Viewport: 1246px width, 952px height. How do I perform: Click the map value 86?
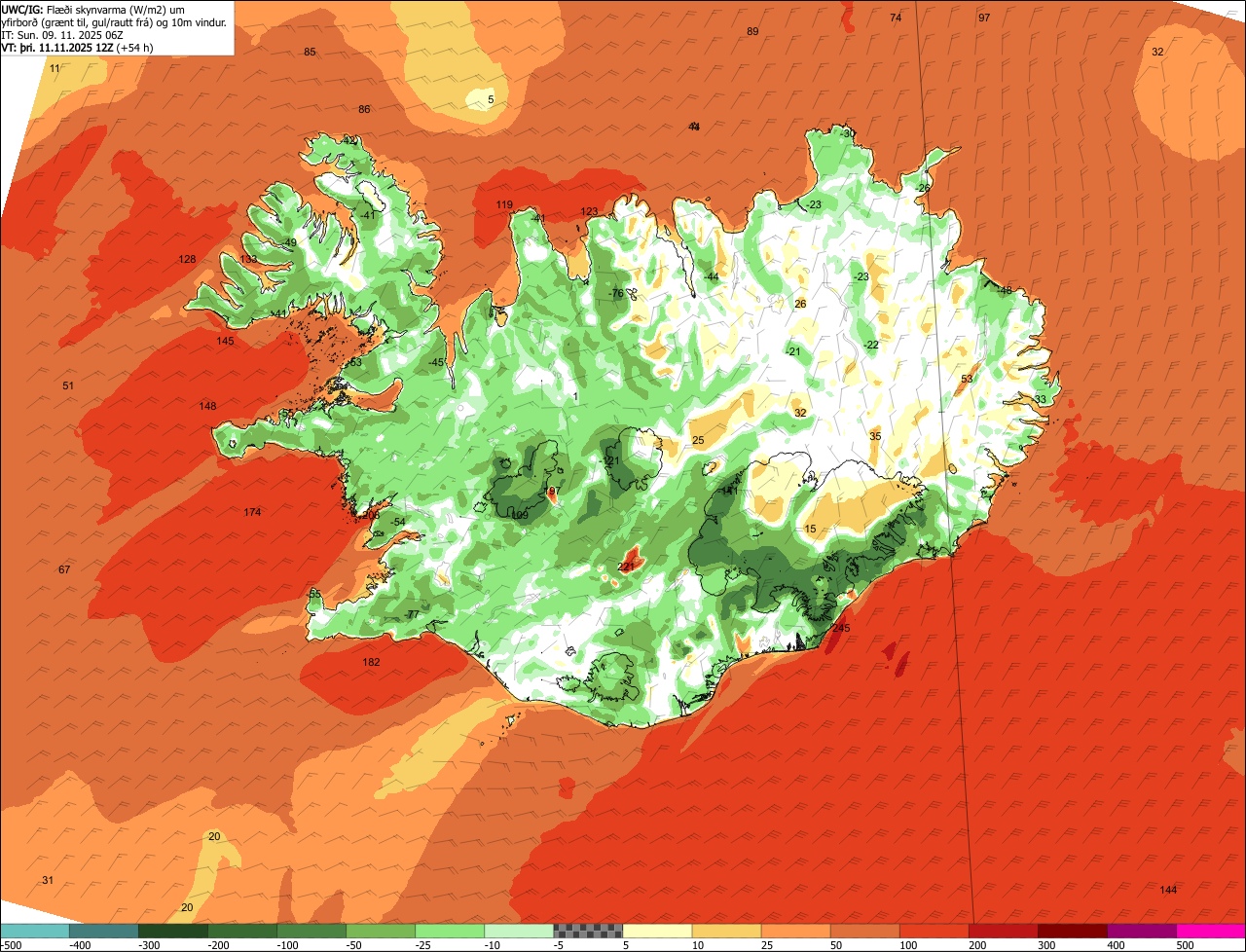click(x=364, y=109)
